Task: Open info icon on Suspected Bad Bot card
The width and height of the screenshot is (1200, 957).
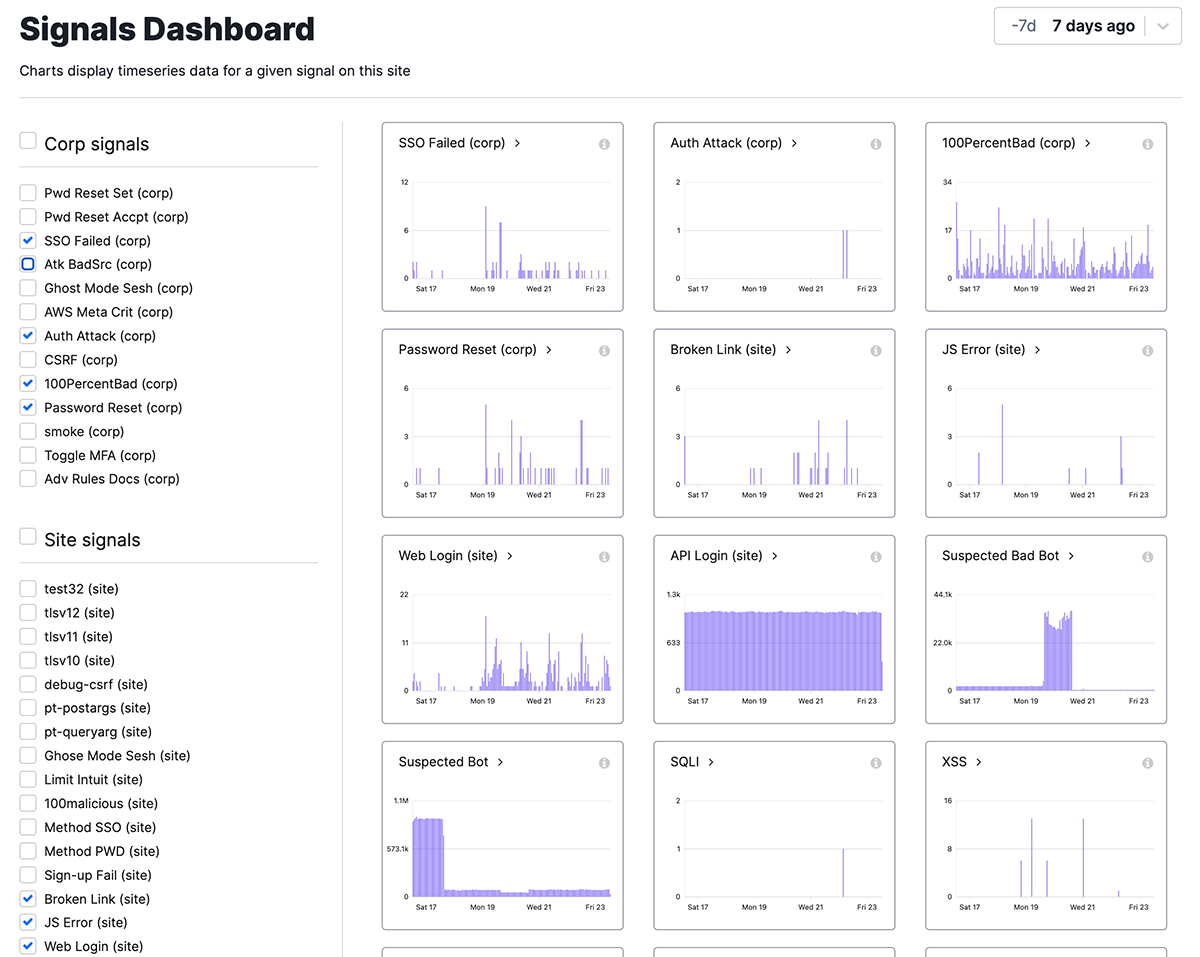Action: pyautogui.click(x=1148, y=557)
